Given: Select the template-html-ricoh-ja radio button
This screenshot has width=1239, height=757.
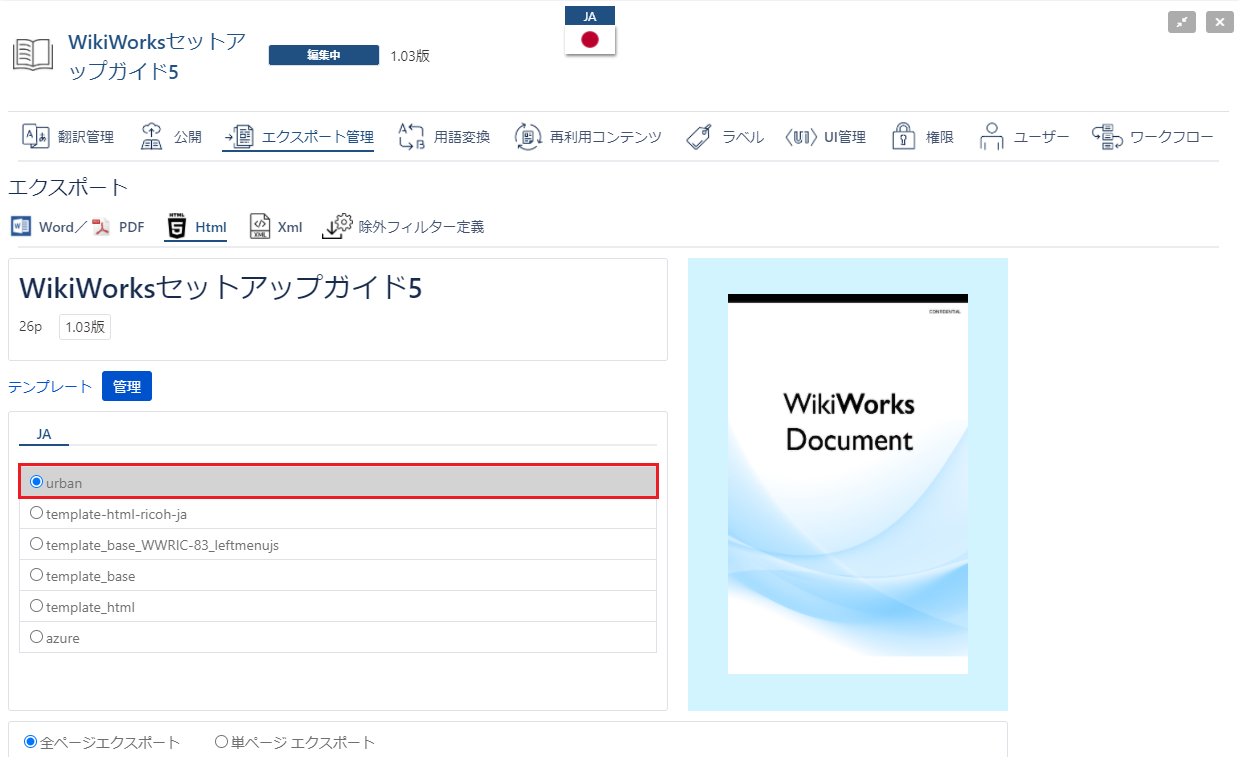Looking at the screenshot, I should point(37,513).
